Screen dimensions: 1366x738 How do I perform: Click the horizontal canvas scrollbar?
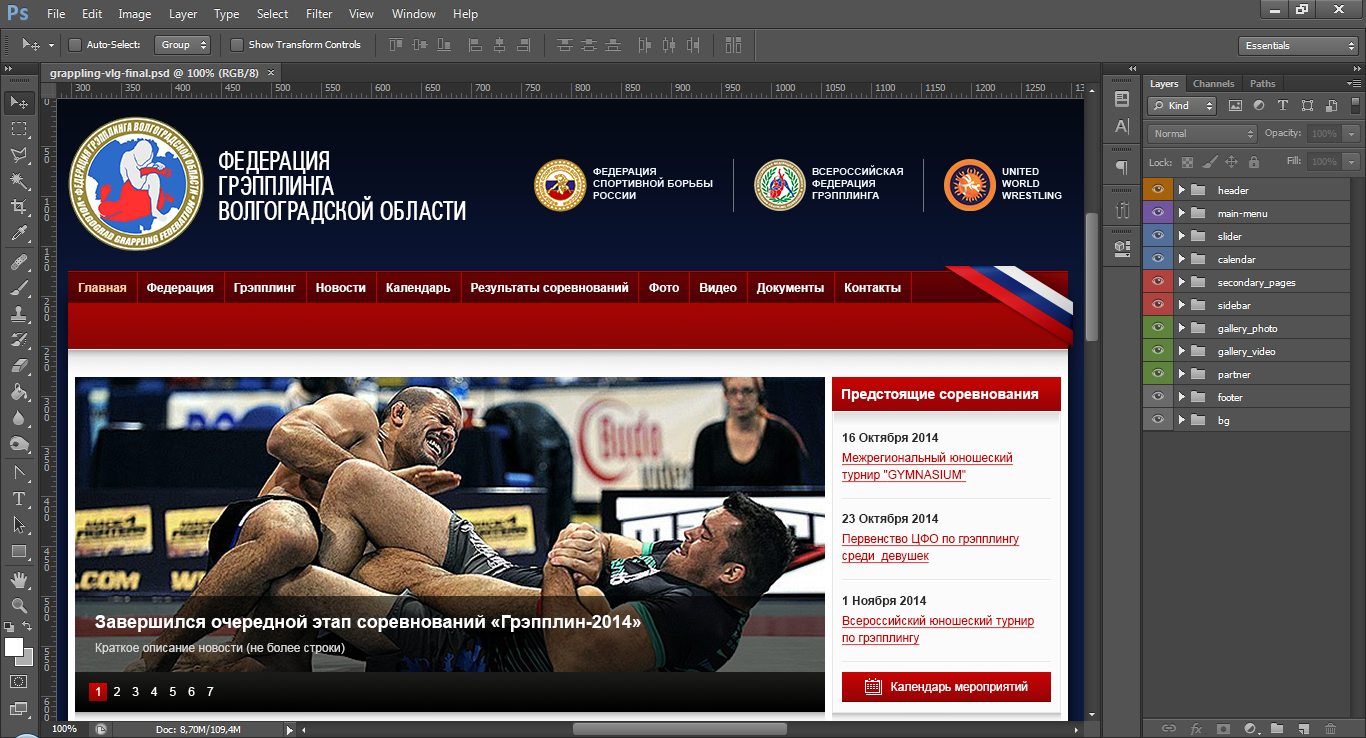click(x=678, y=729)
